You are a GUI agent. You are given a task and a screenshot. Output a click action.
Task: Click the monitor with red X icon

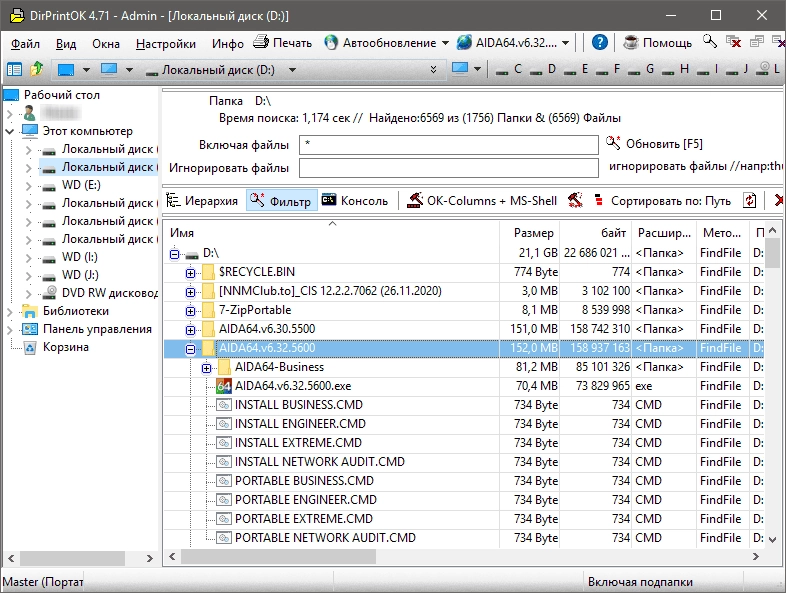pos(733,43)
